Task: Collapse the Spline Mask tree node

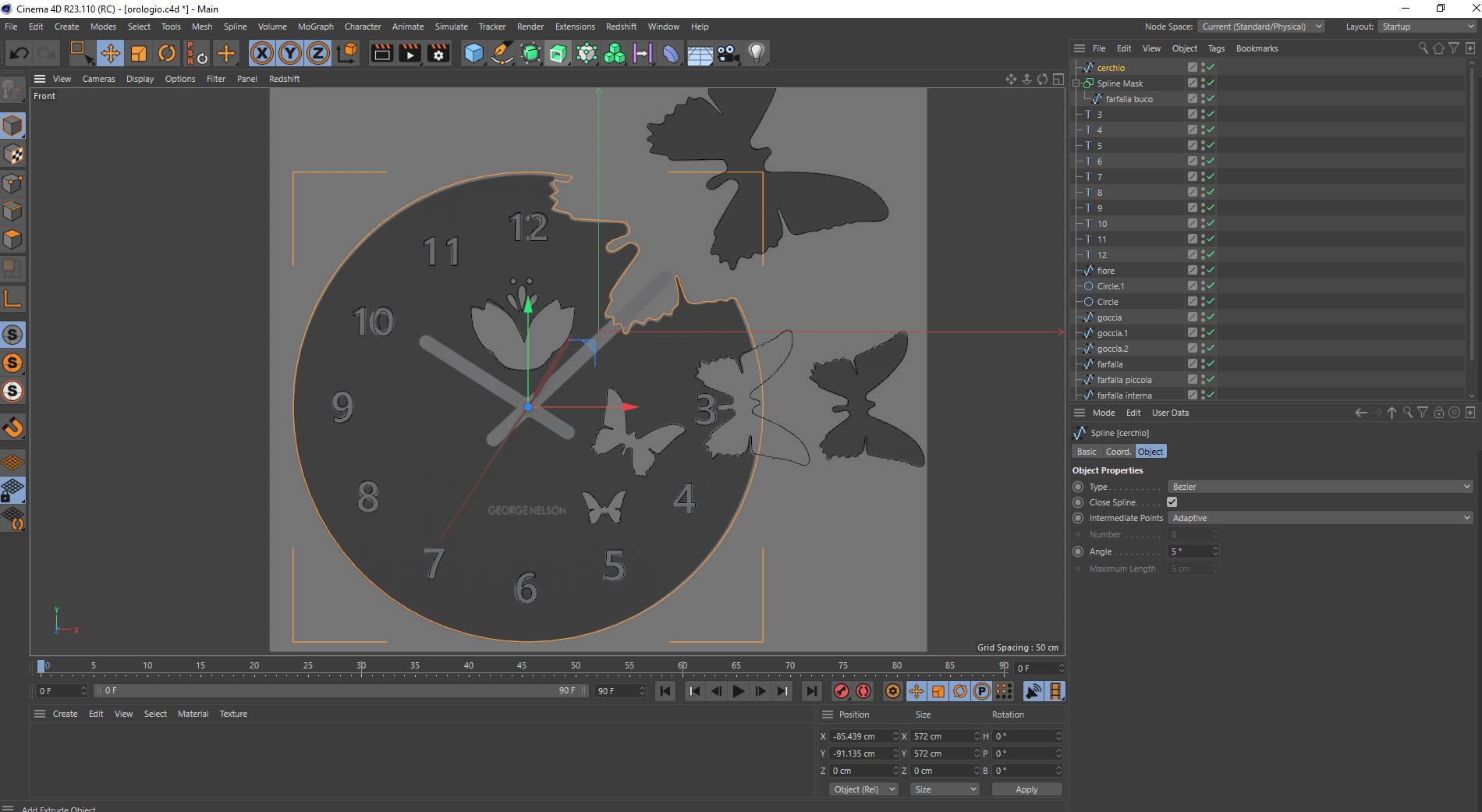Action: pos(1076,83)
